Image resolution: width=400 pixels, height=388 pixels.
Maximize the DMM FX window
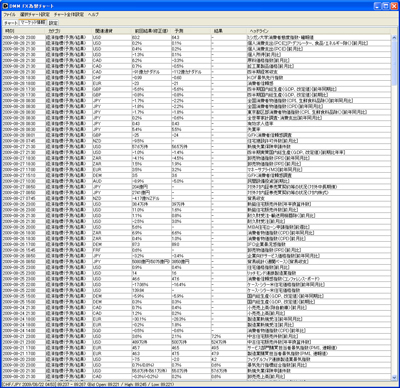(385, 6)
